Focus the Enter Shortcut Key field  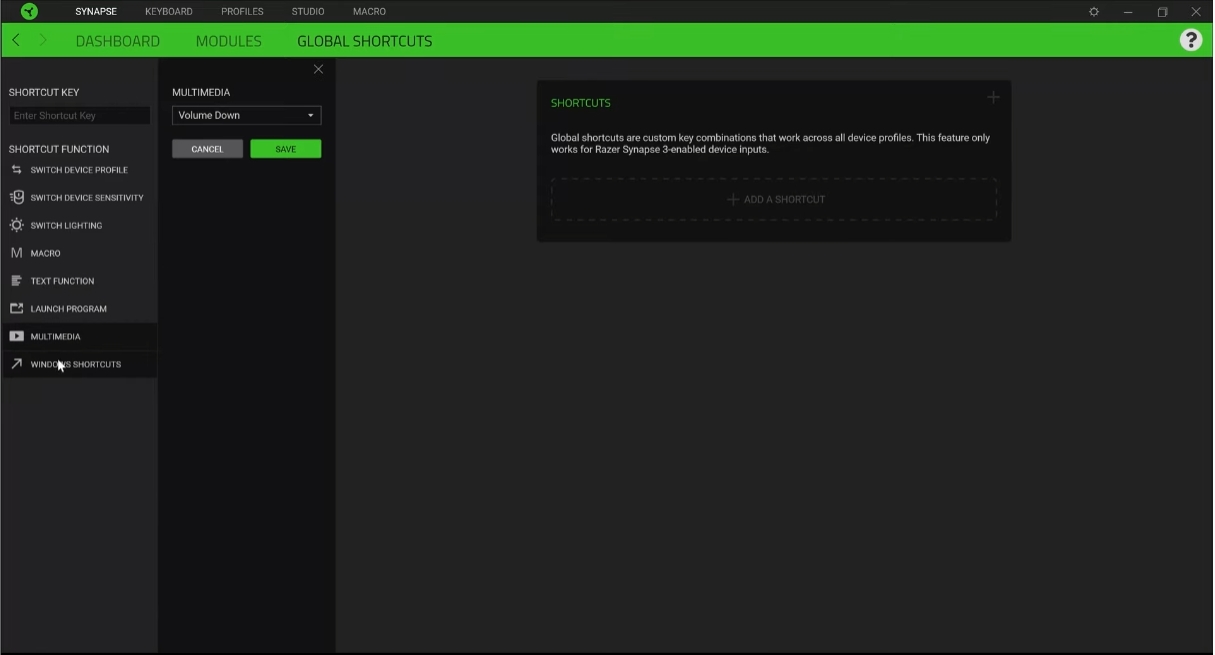(80, 116)
